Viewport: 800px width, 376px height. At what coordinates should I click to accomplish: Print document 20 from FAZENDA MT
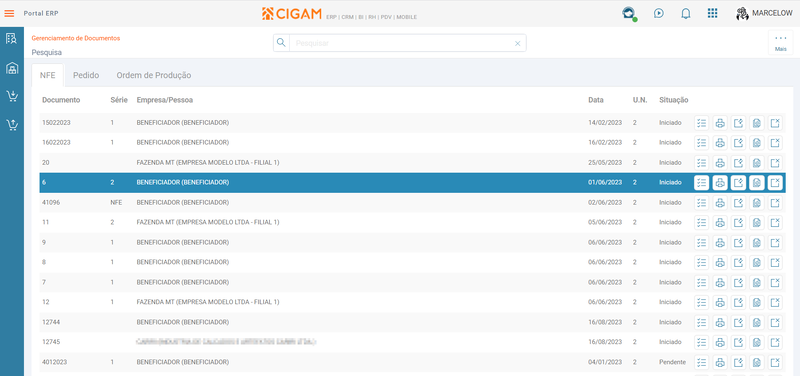(720, 163)
